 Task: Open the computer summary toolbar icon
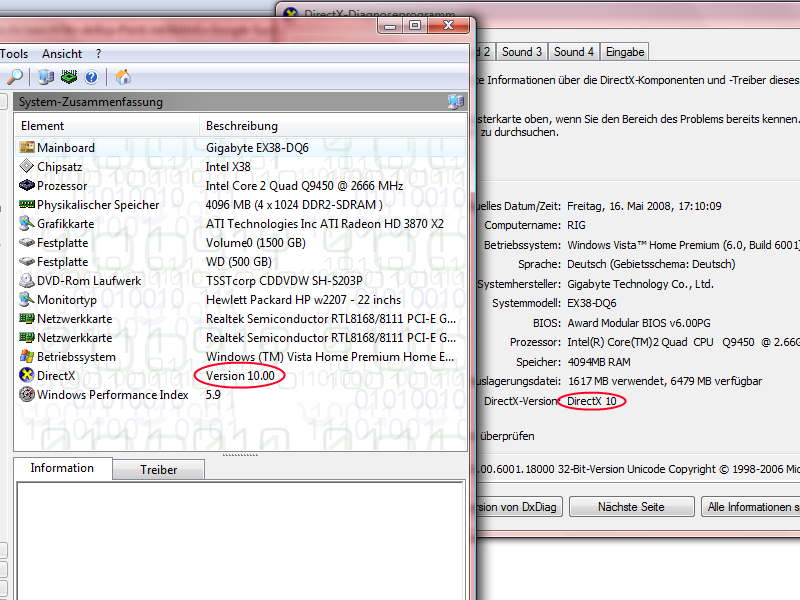pos(46,77)
